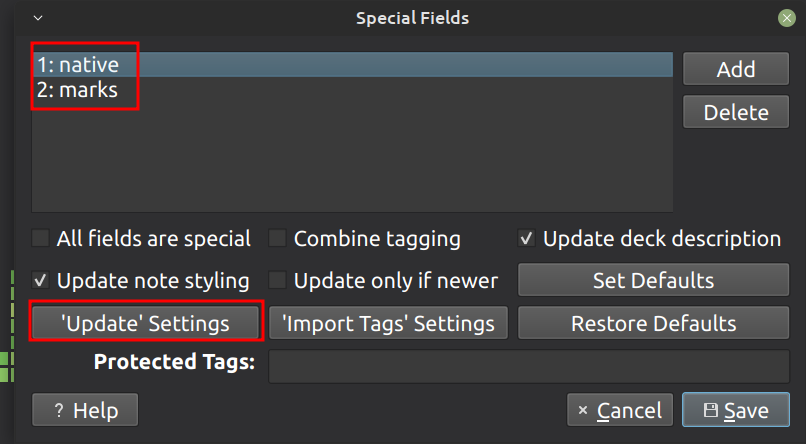
Task: Cancel the dialog with the X Cancel button
Action: point(619,410)
